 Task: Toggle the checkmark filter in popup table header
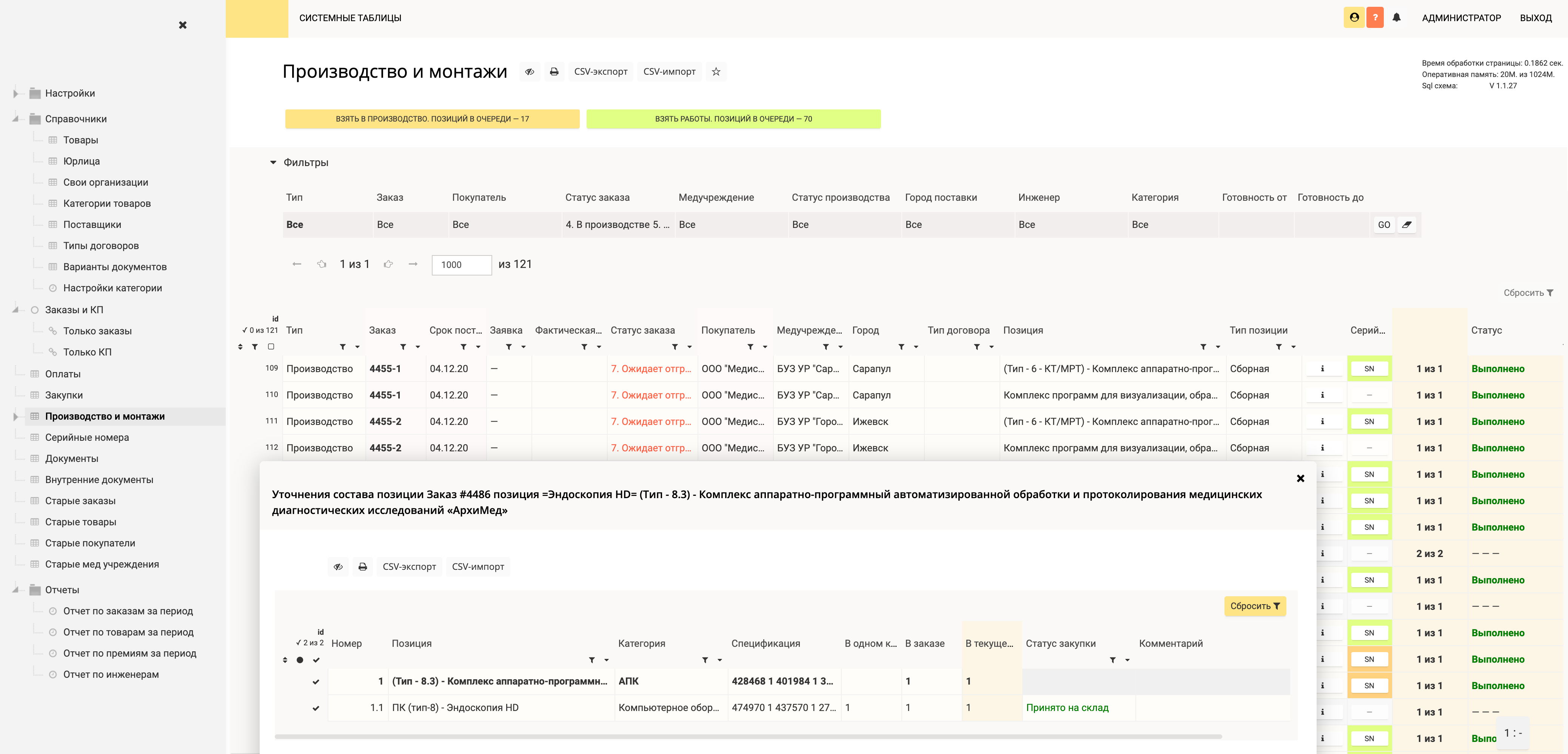tap(316, 660)
